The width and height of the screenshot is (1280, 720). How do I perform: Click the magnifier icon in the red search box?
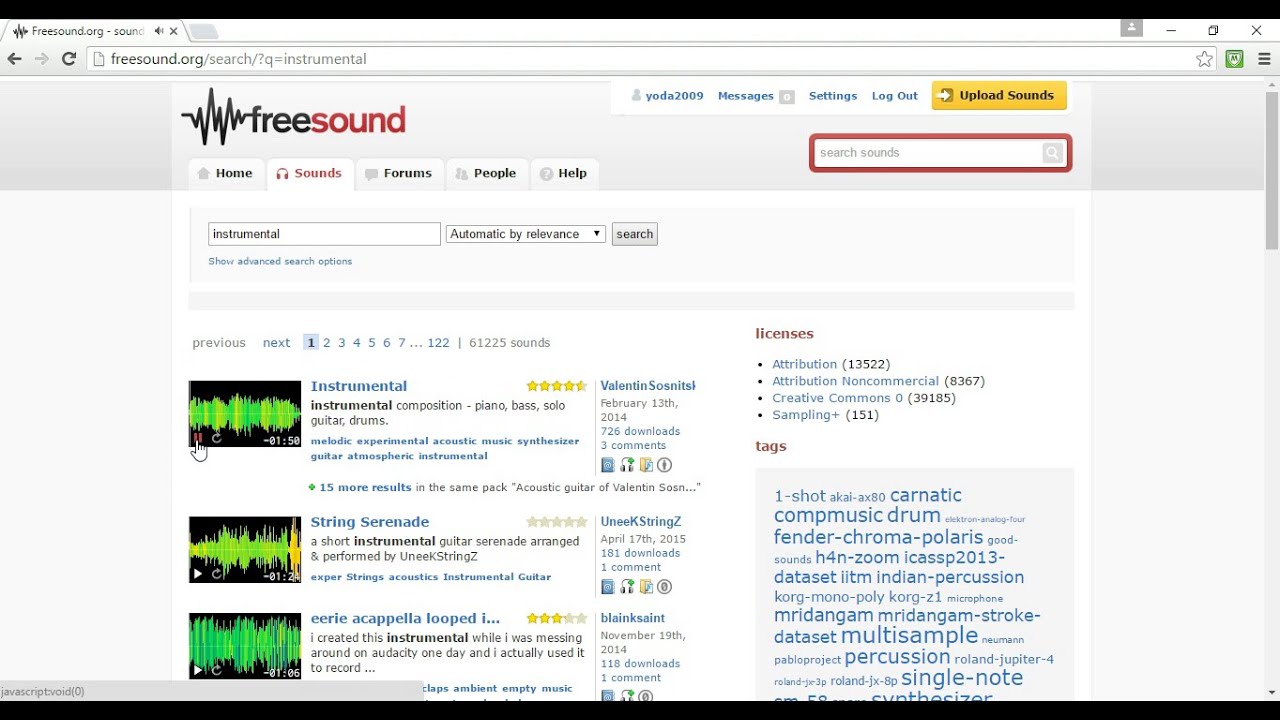1052,153
